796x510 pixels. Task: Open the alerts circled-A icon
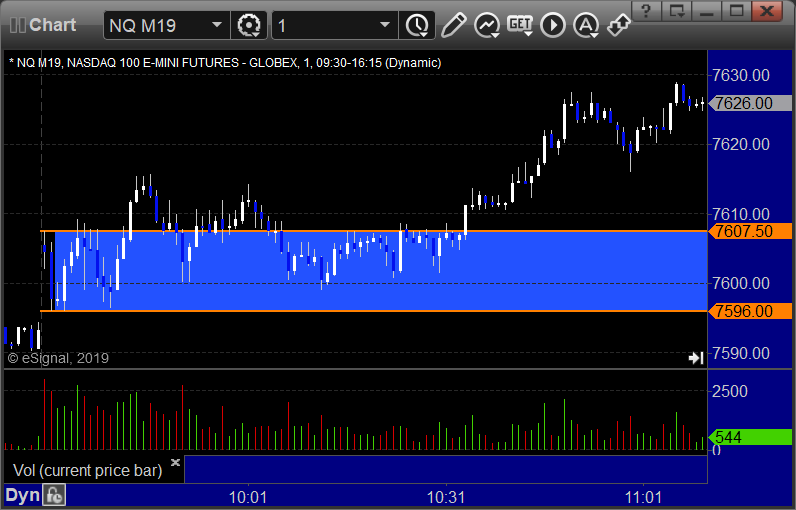coord(586,25)
